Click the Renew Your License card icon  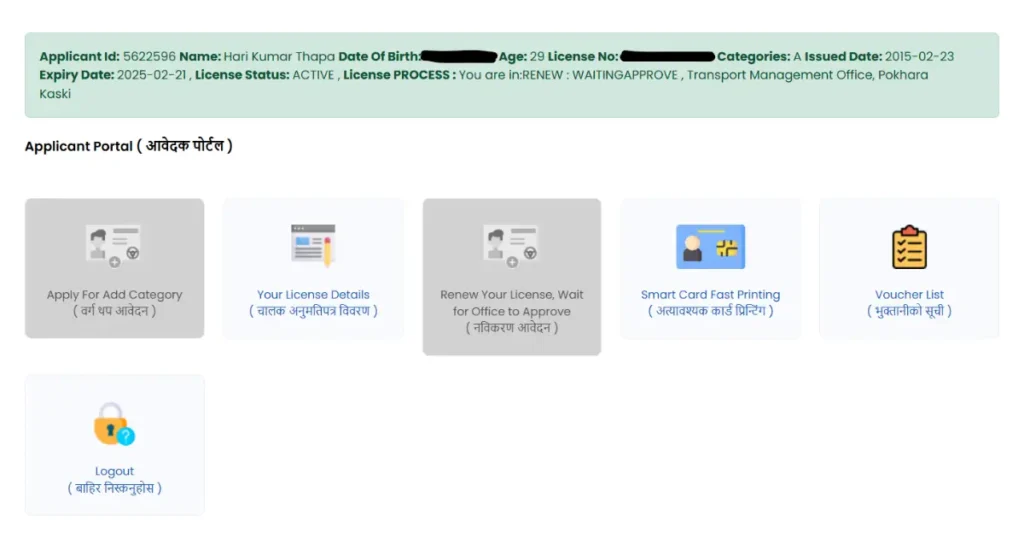point(511,246)
